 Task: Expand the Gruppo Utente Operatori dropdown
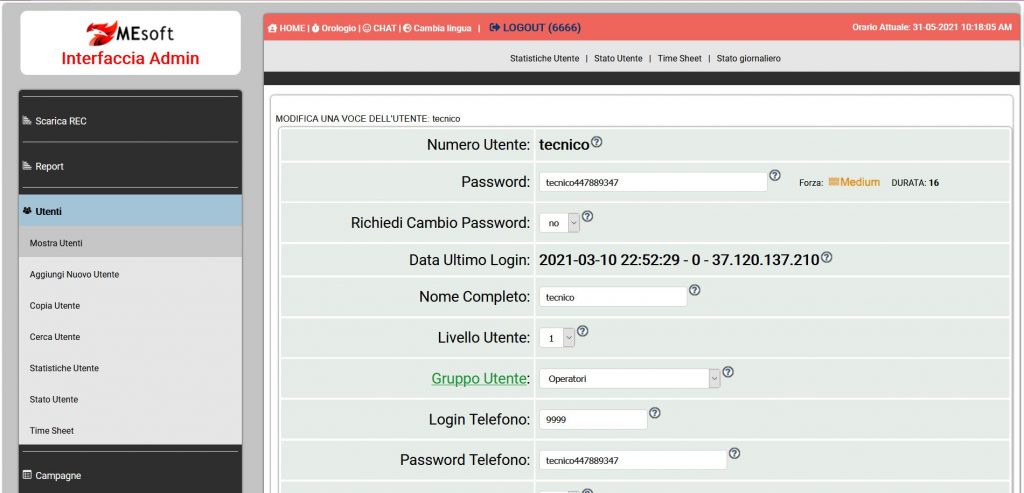630,378
